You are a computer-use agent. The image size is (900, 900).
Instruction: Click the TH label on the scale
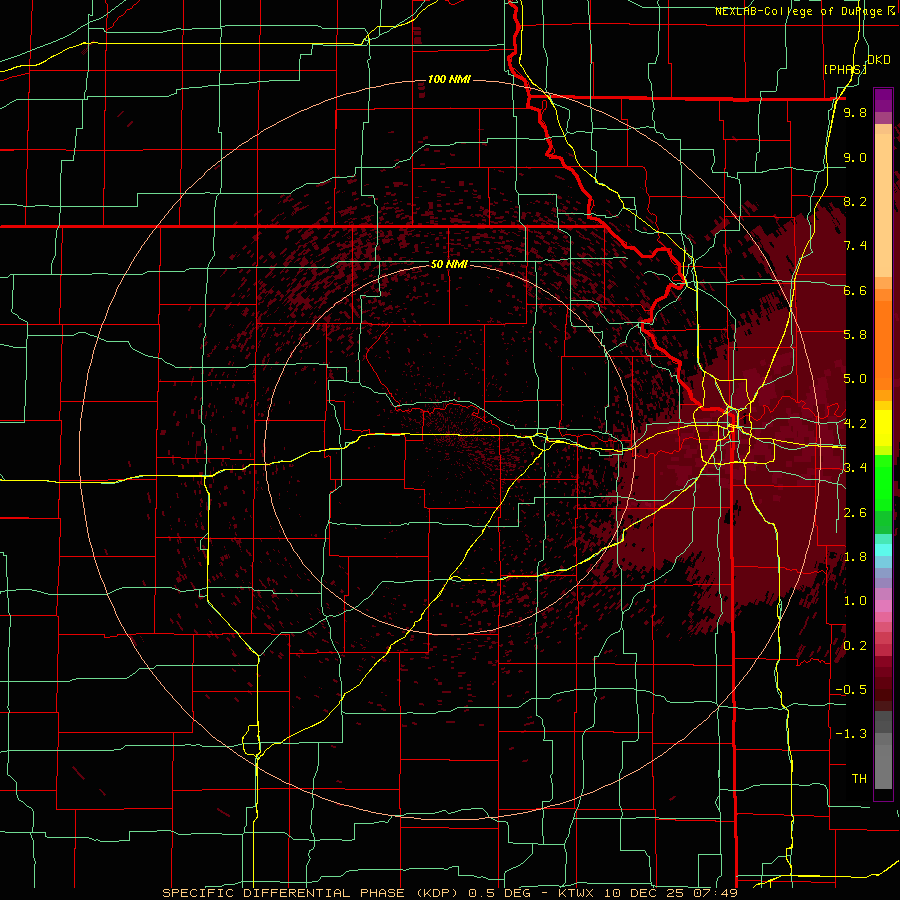pyautogui.click(x=859, y=779)
